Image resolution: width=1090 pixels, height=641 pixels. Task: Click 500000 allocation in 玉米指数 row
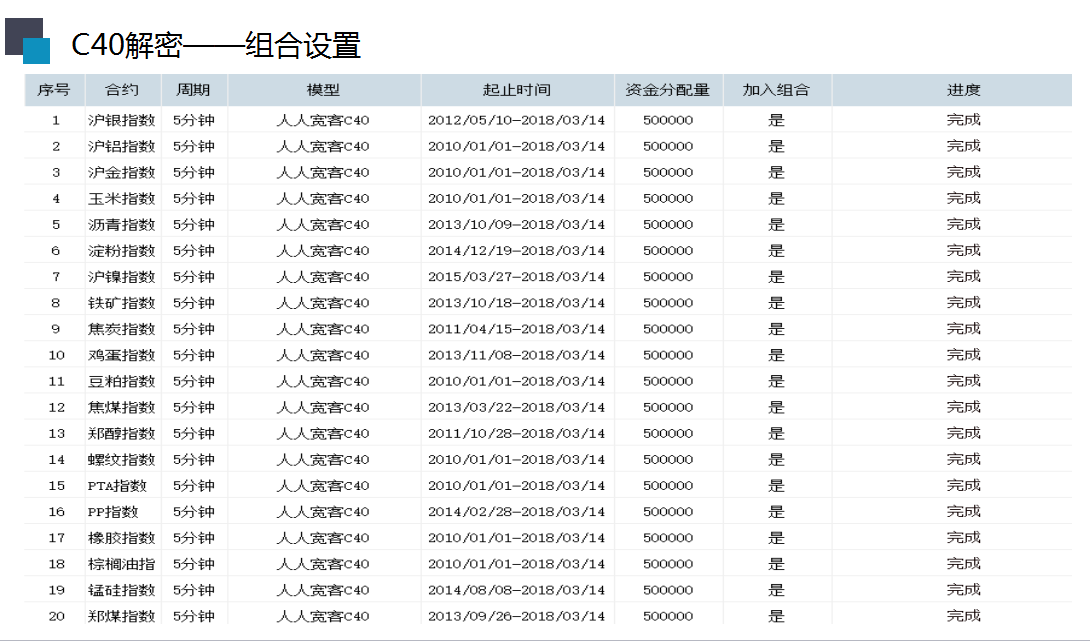click(668, 199)
